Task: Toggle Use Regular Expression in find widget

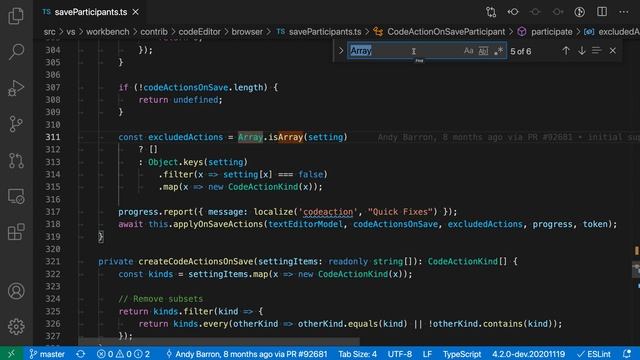Action: [498, 51]
